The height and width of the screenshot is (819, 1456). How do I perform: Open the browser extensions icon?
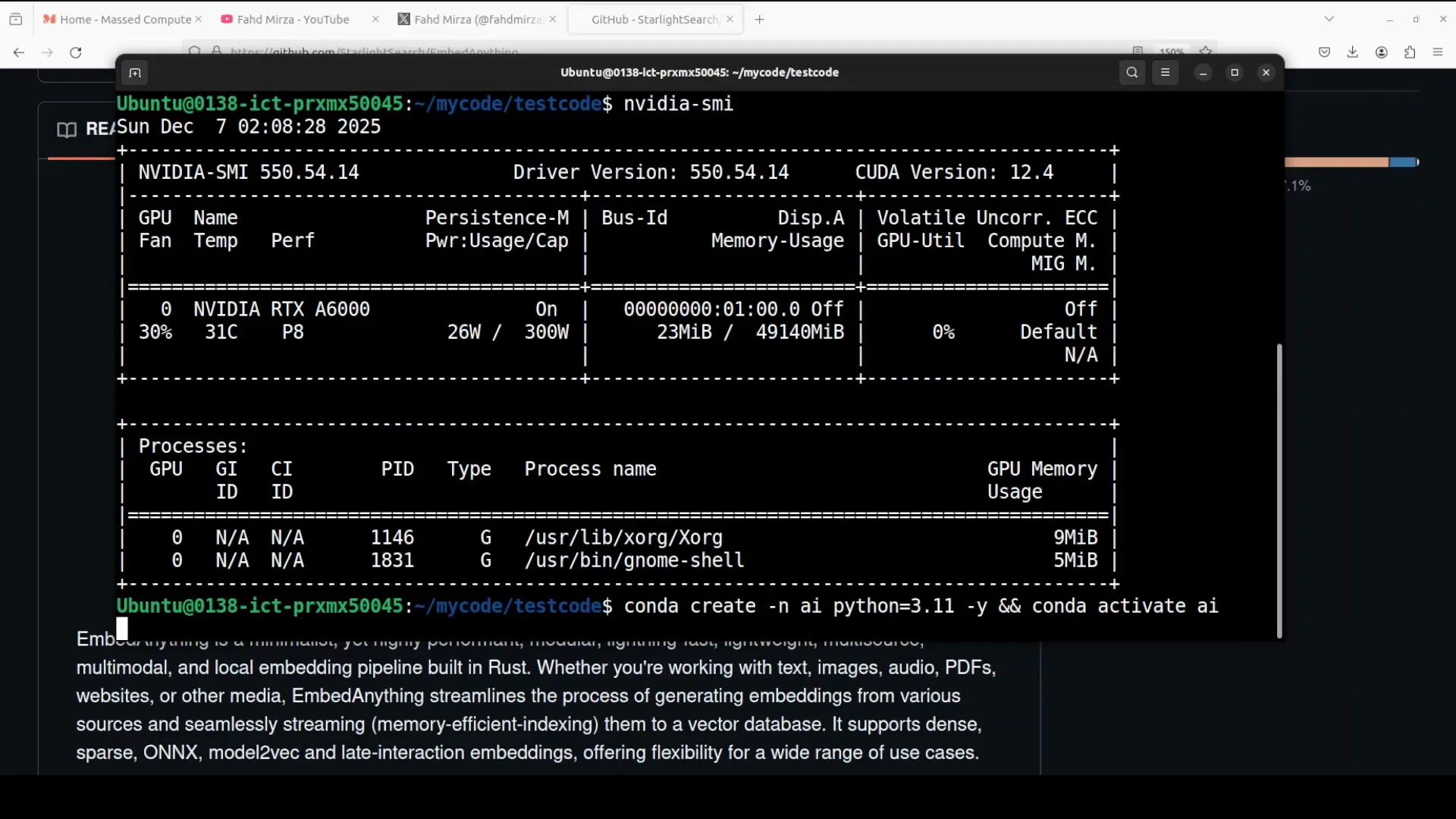(1410, 52)
